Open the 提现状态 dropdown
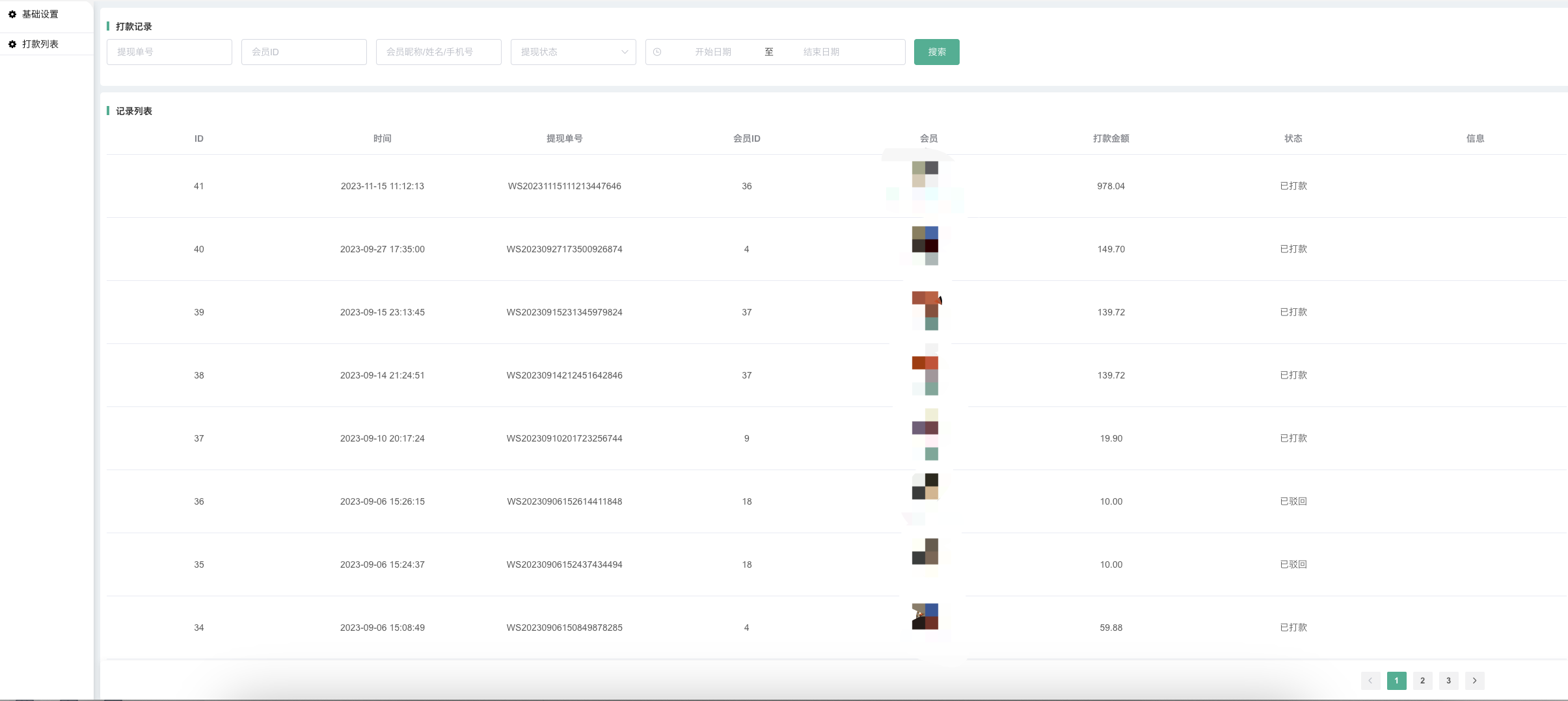This screenshot has height=701, width=1568. click(566, 52)
